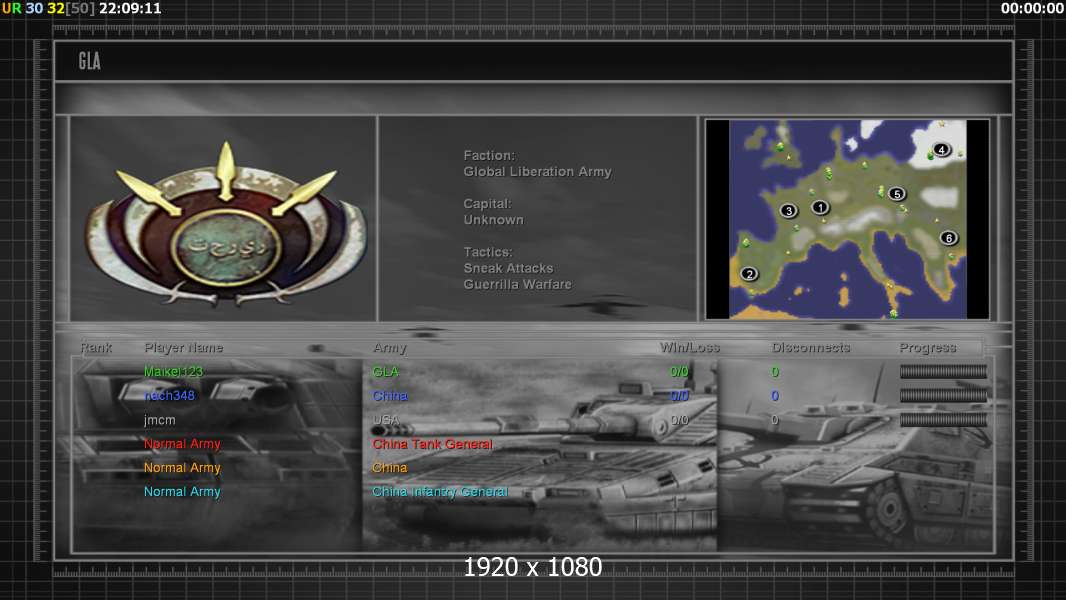Click the cyan Normal Army player
Screen dimensions: 1066x600
point(182,491)
